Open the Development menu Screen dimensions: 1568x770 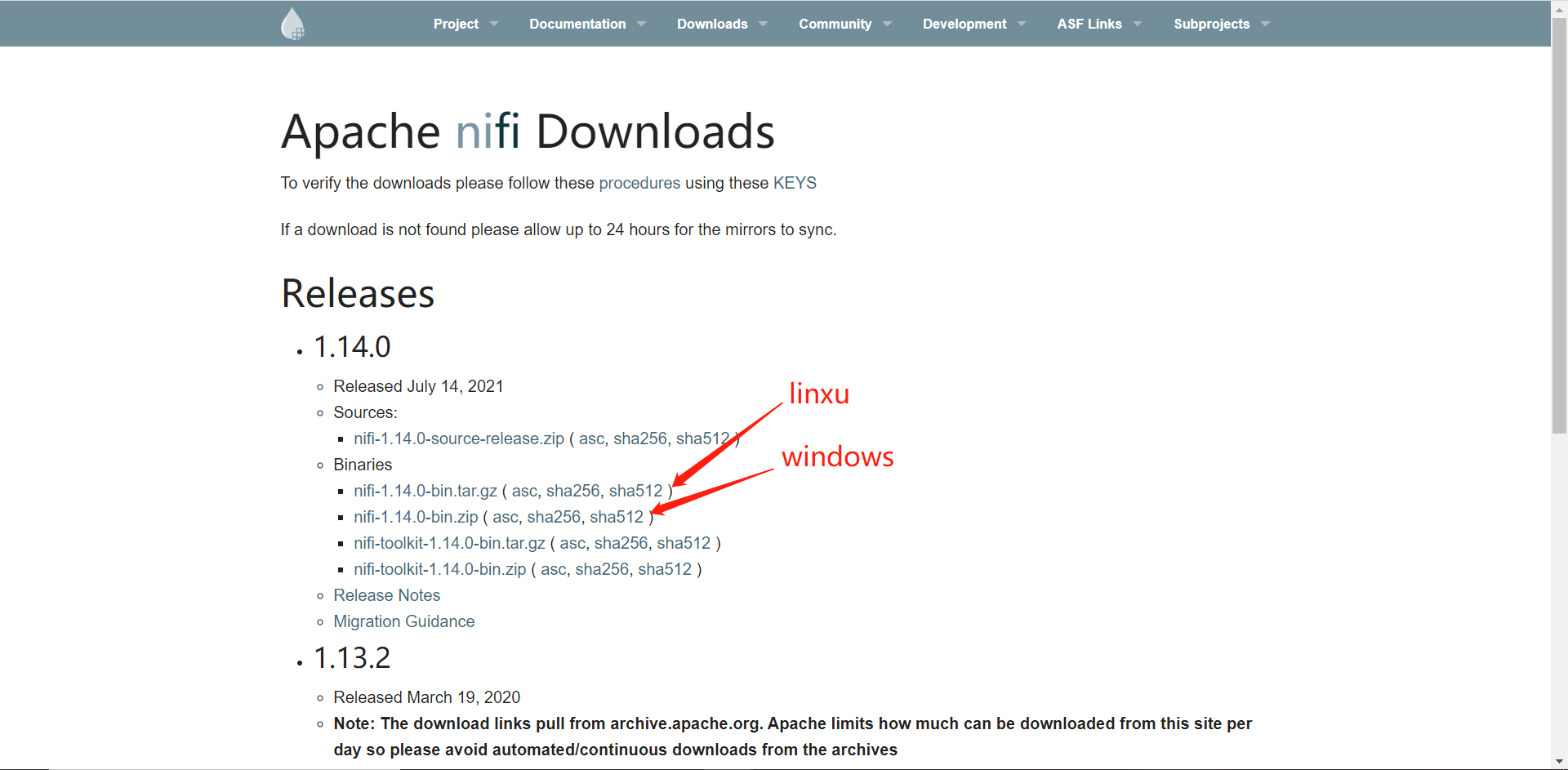(964, 24)
